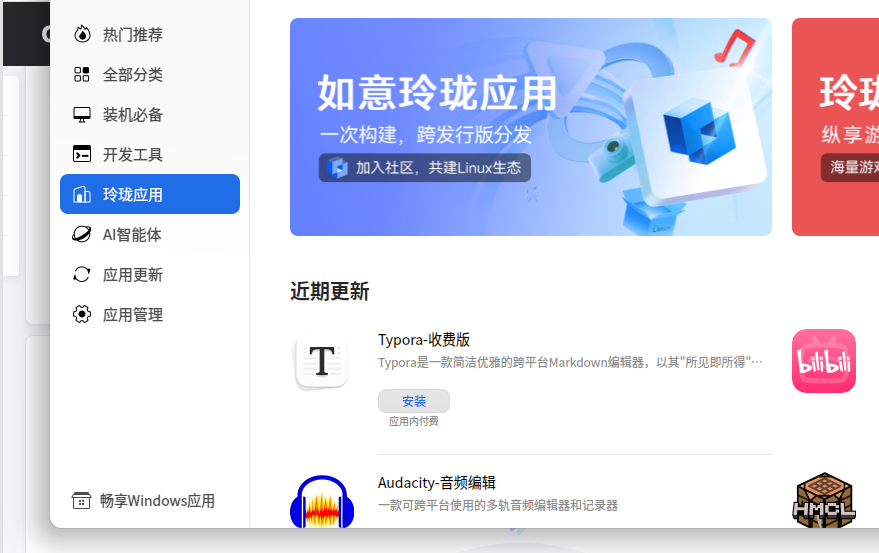This screenshot has width=879, height=553.
Task: Switch to 开发工具 category
Action: [150, 154]
